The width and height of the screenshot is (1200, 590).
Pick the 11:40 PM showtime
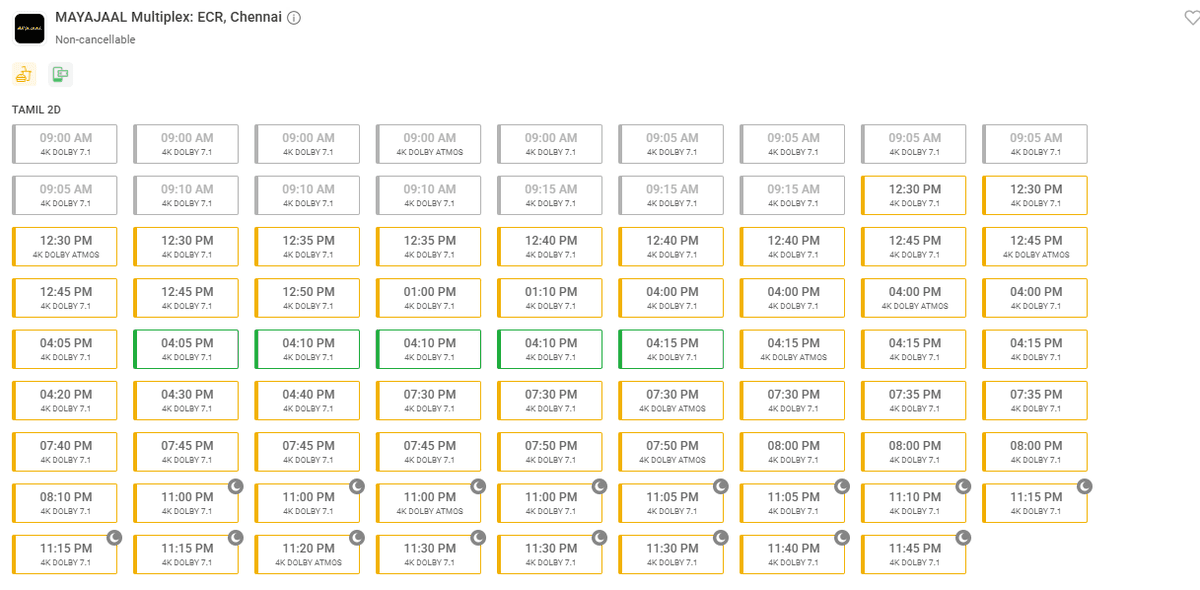(793, 555)
